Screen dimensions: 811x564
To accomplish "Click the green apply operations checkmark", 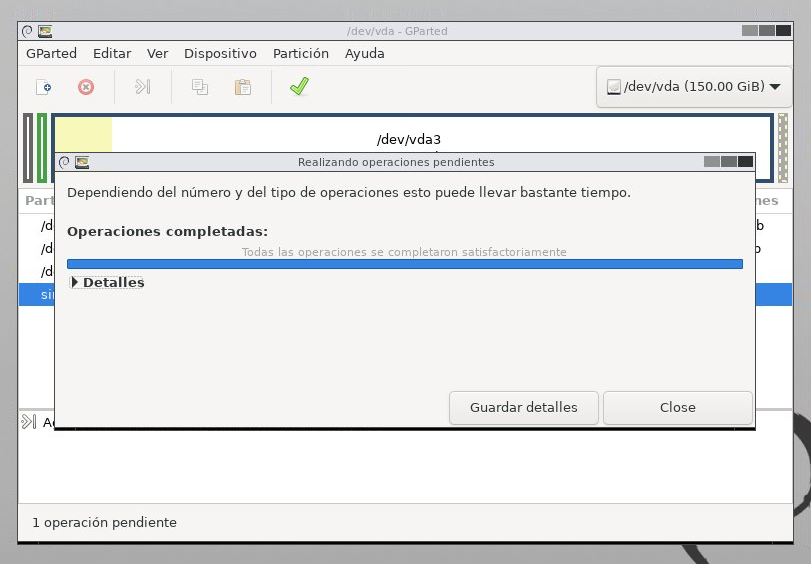I will point(298,87).
